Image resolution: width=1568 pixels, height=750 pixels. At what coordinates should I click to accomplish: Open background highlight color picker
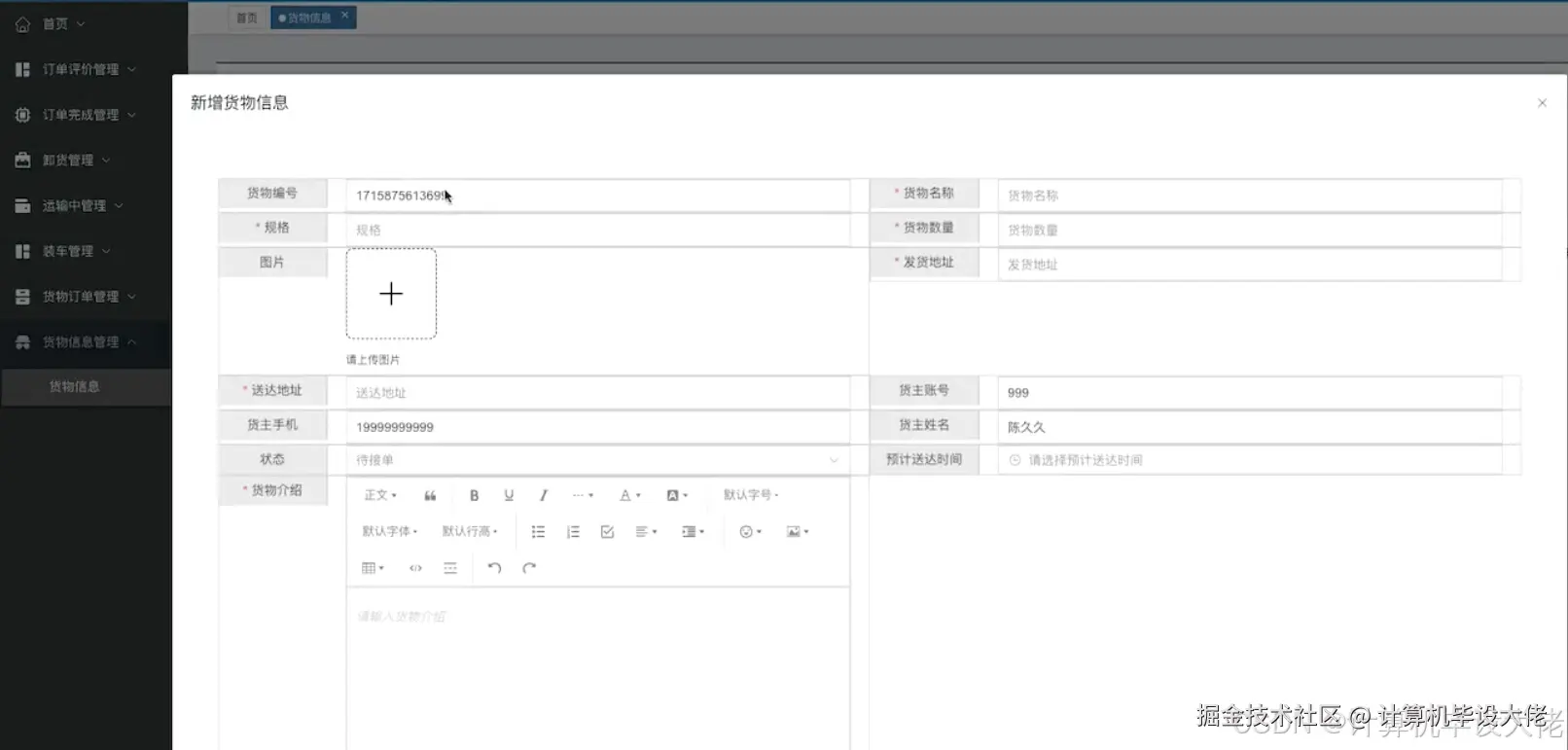pos(677,495)
